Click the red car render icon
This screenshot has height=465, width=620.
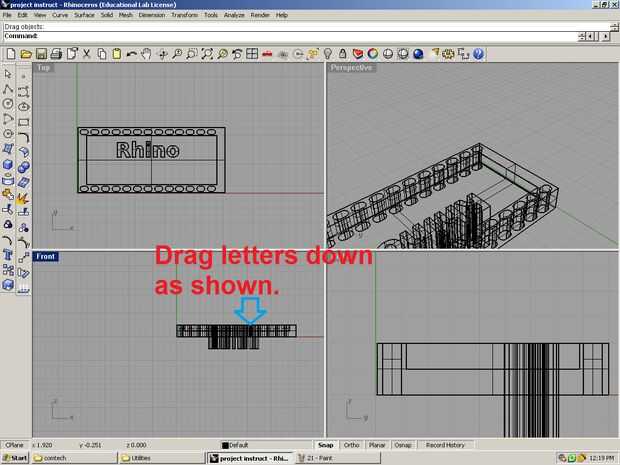267,54
